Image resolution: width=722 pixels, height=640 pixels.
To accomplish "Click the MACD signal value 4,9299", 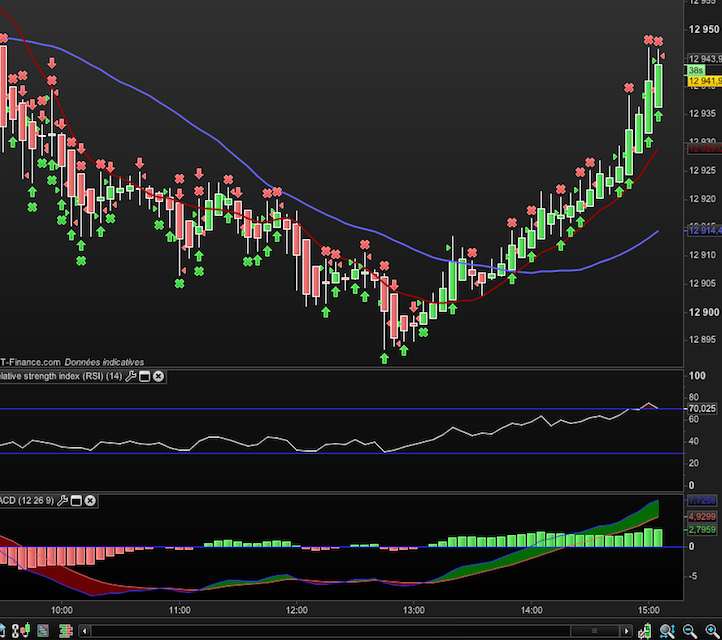I will pos(702,517).
